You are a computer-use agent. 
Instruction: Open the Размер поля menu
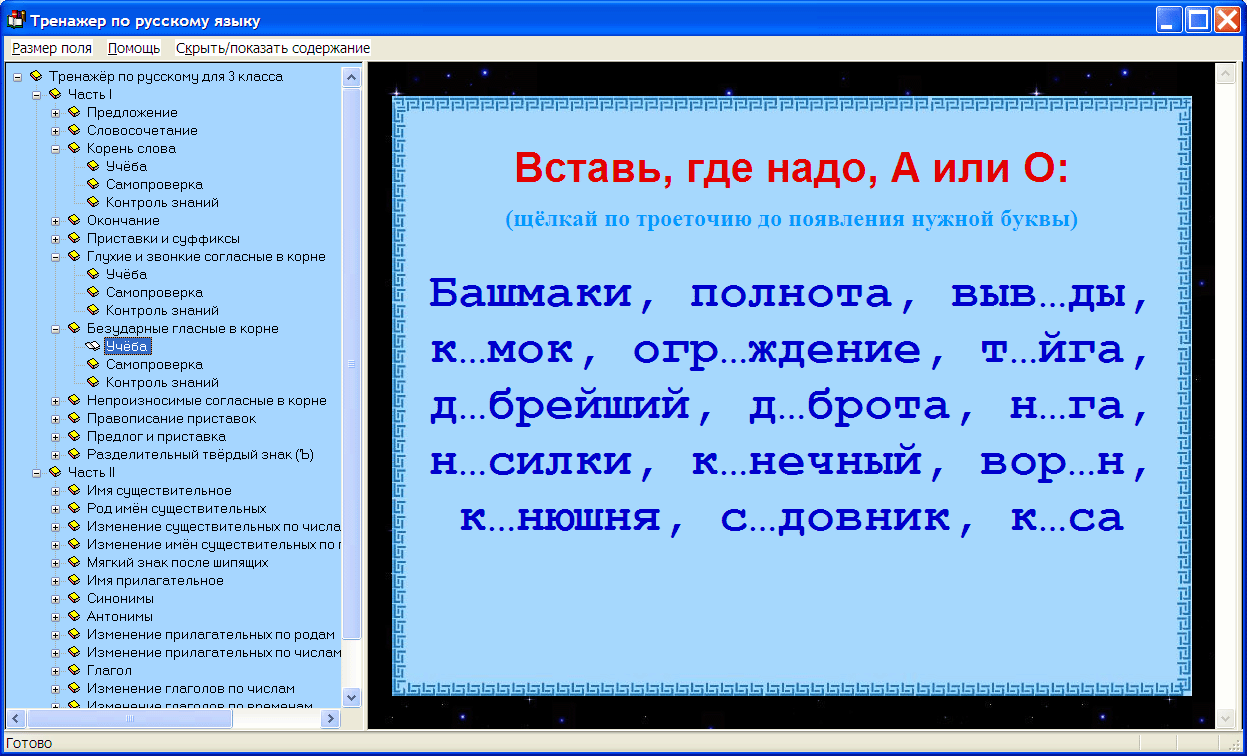coord(52,48)
